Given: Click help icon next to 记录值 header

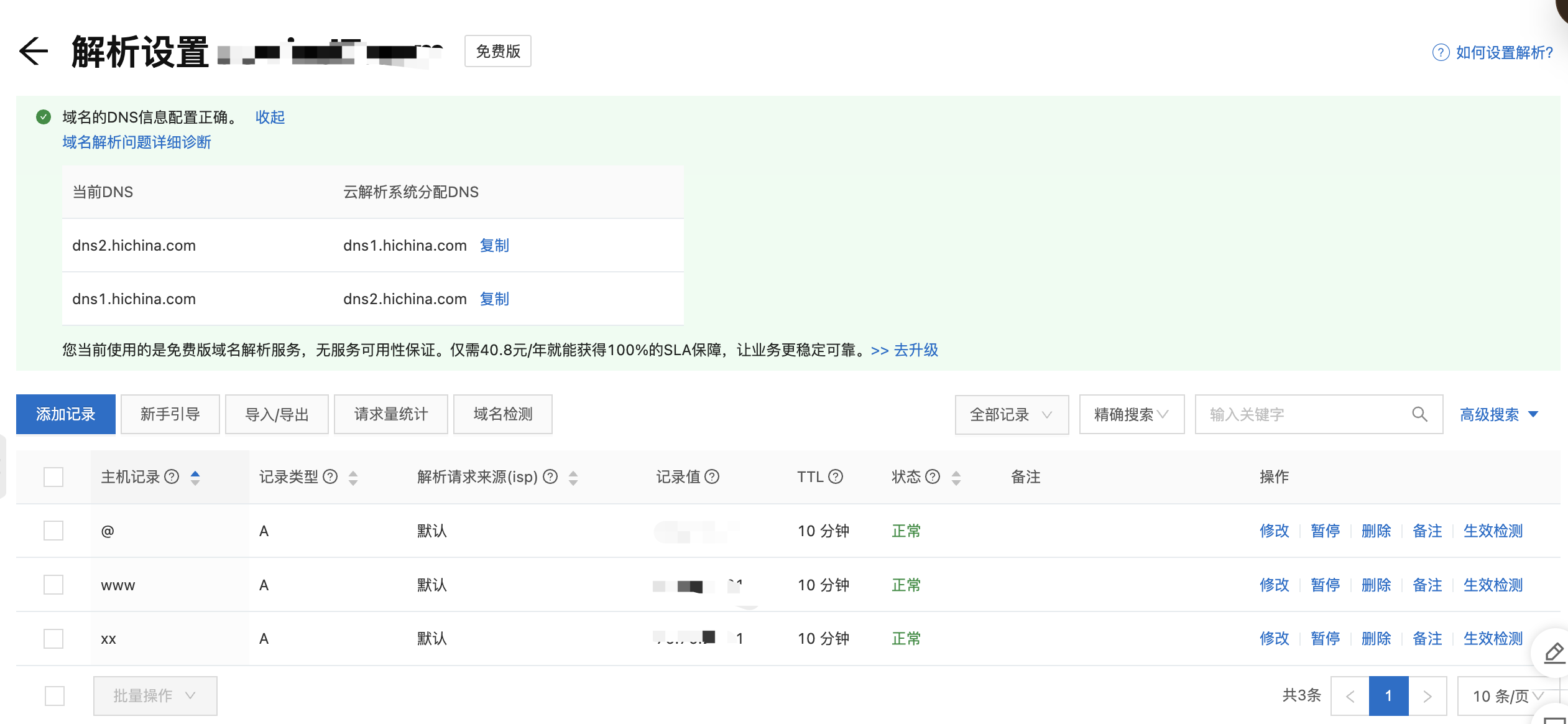Looking at the screenshot, I should [713, 476].
